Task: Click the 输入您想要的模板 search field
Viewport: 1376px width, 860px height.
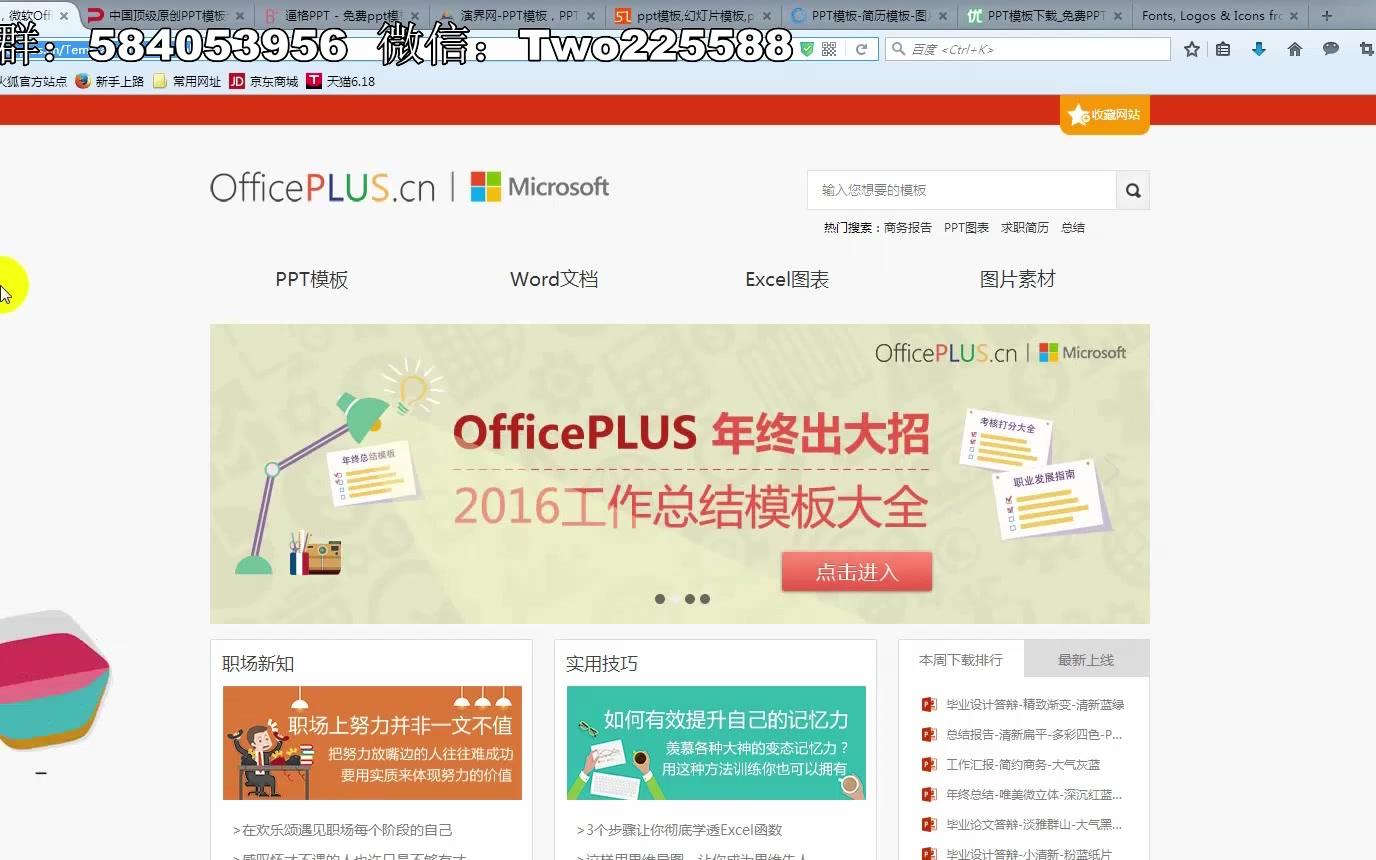Action: pyautogui.click(x=962, y=190)
